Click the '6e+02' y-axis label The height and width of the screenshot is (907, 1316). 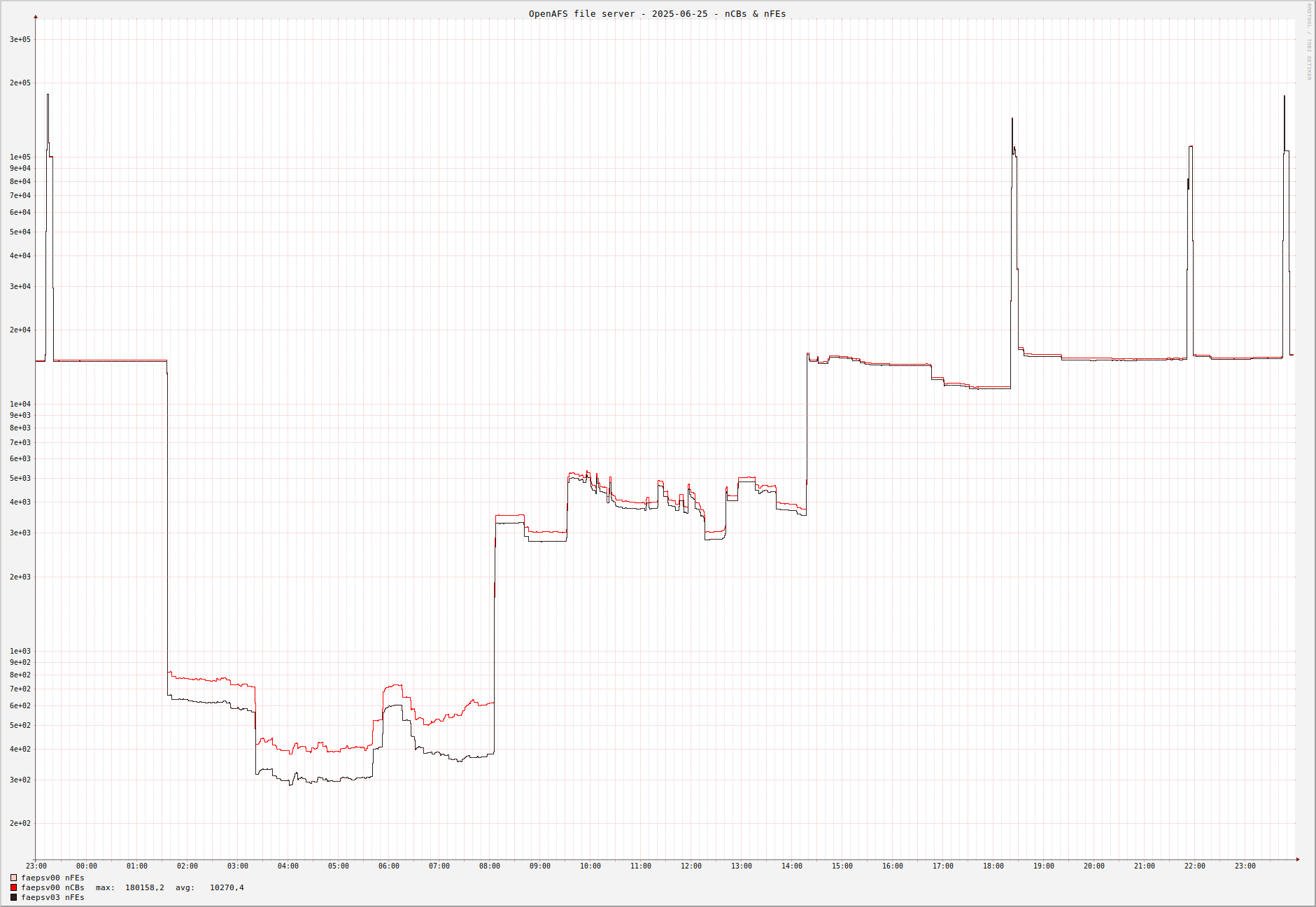click(x=20, y=705)
